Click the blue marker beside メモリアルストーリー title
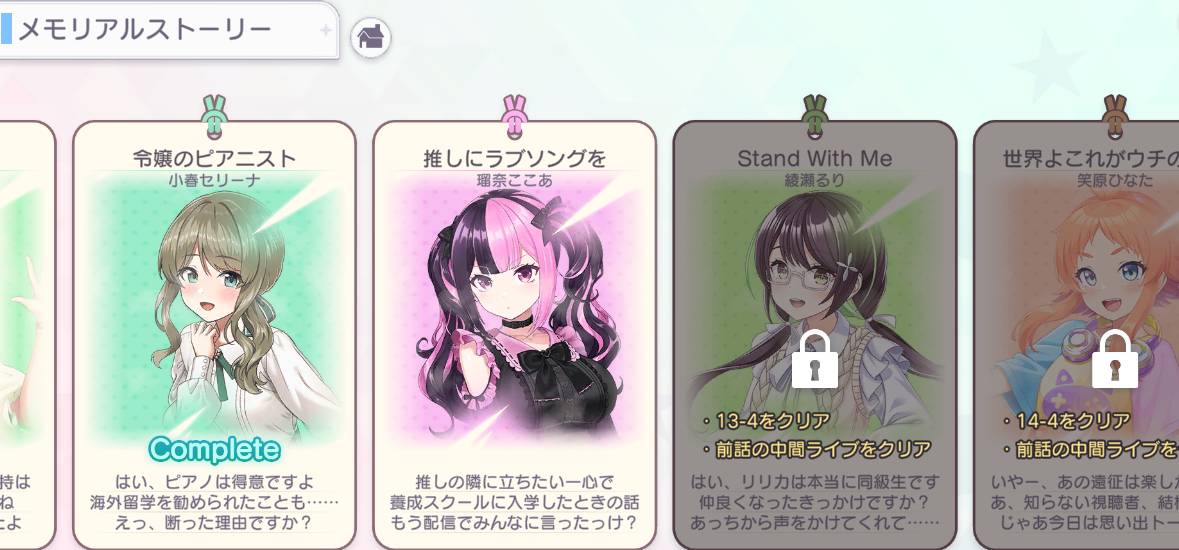The image size is (1179, 550). [6, 29]
